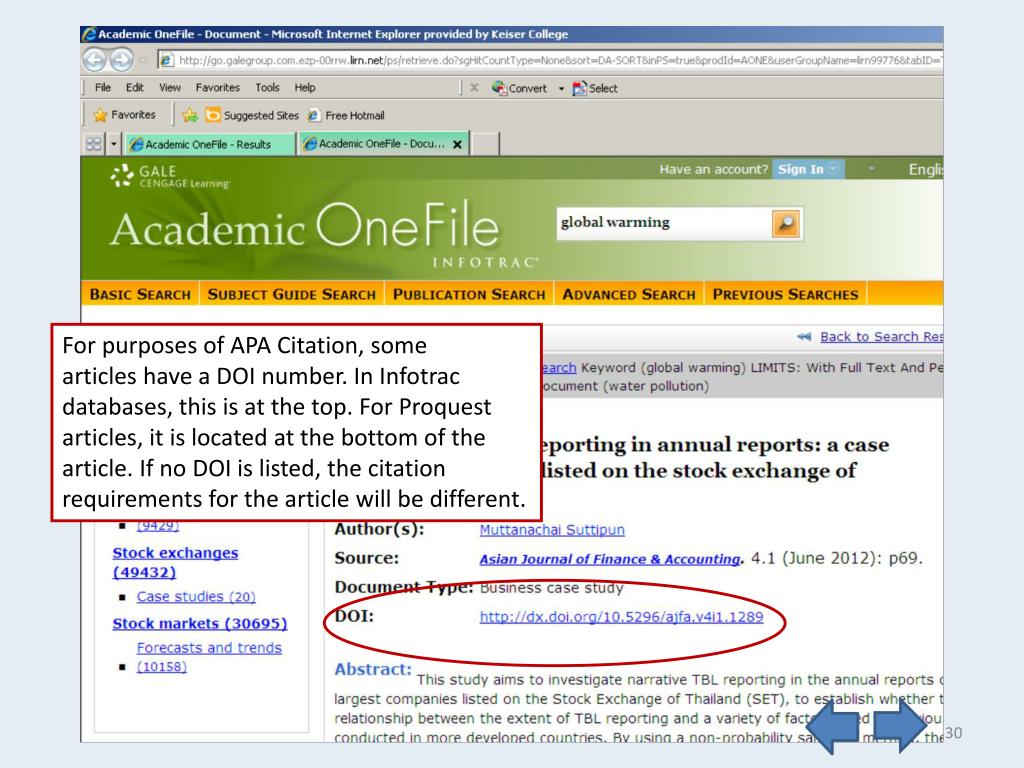This screenshot has height=768, width=1024.
Task: Open Publication Search tab
Action: [469, 295]
